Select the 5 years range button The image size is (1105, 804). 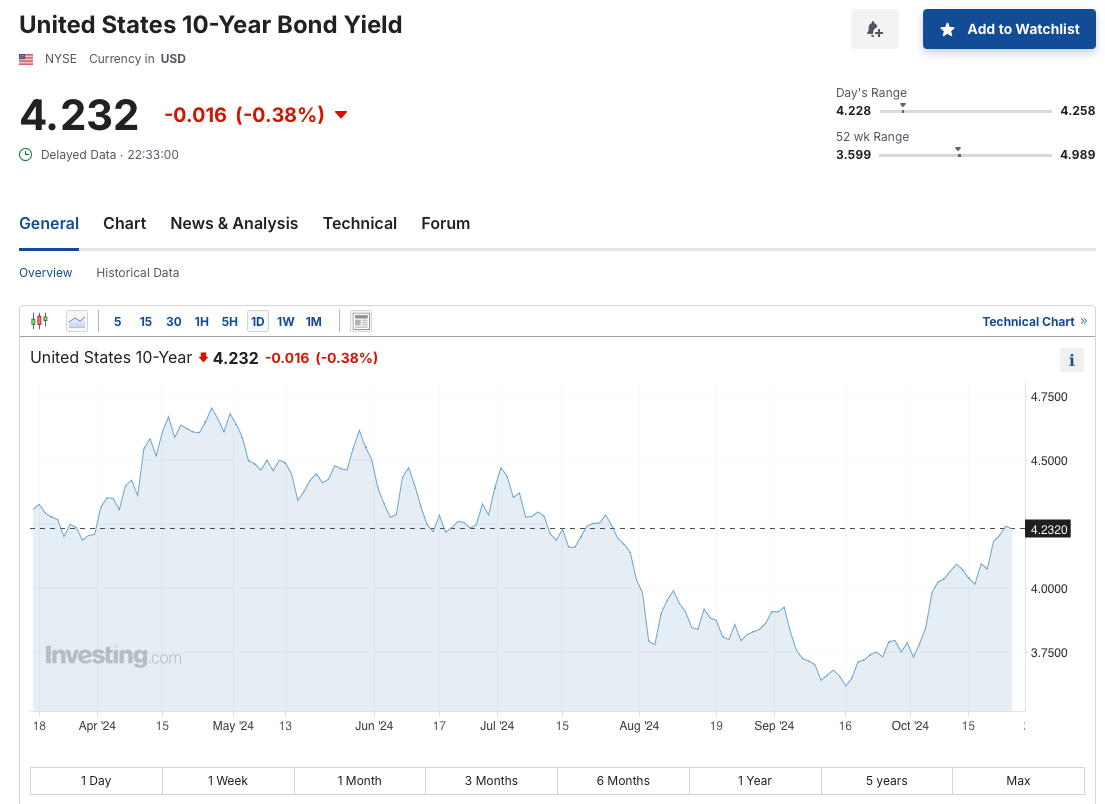pos(887,781)
